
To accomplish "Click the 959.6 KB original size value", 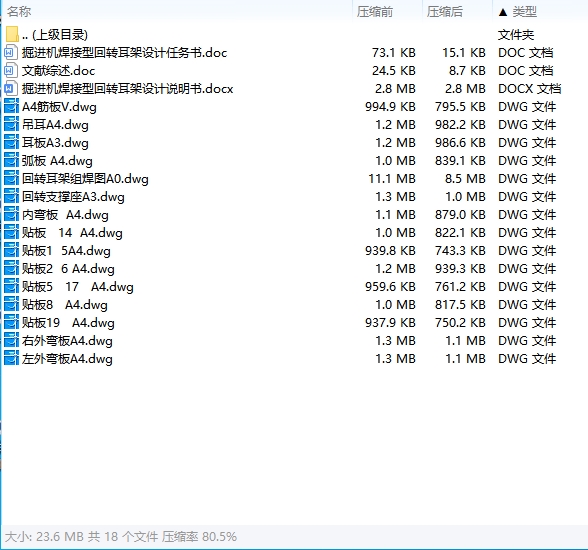I will [390, 286].
